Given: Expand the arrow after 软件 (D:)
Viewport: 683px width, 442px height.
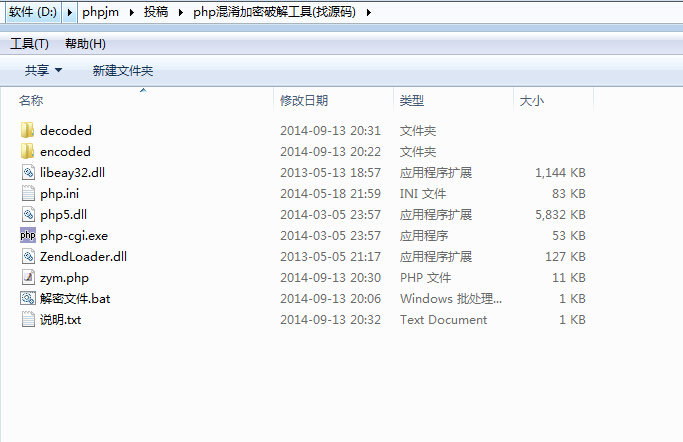Looking at the screenshot, I should pos(69,12).
